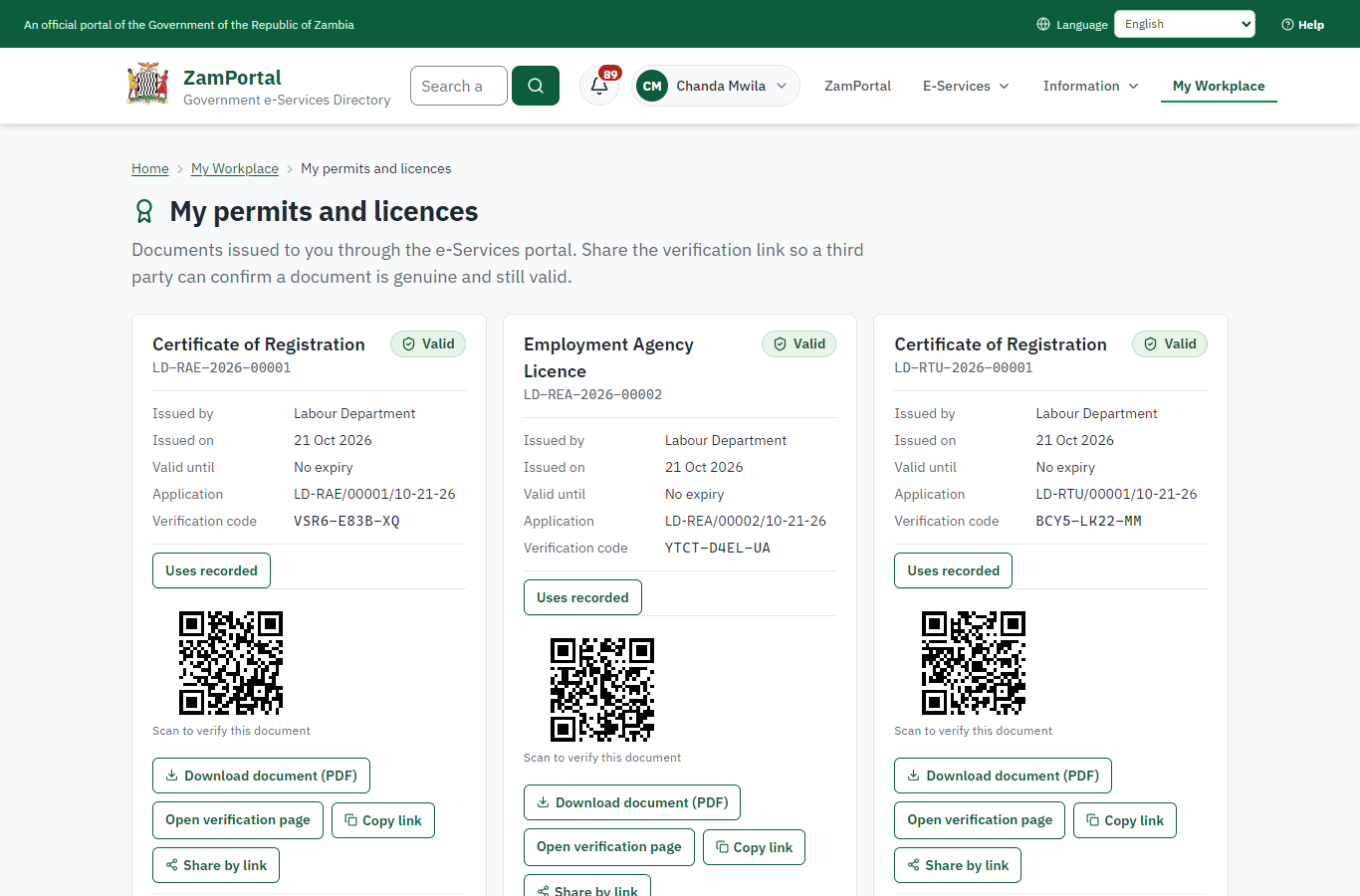The height and width of the screenshot is (896, 1360).
Task: Click Uses recorded on Employment Agency Licence card
Action: tap(582, 597)
